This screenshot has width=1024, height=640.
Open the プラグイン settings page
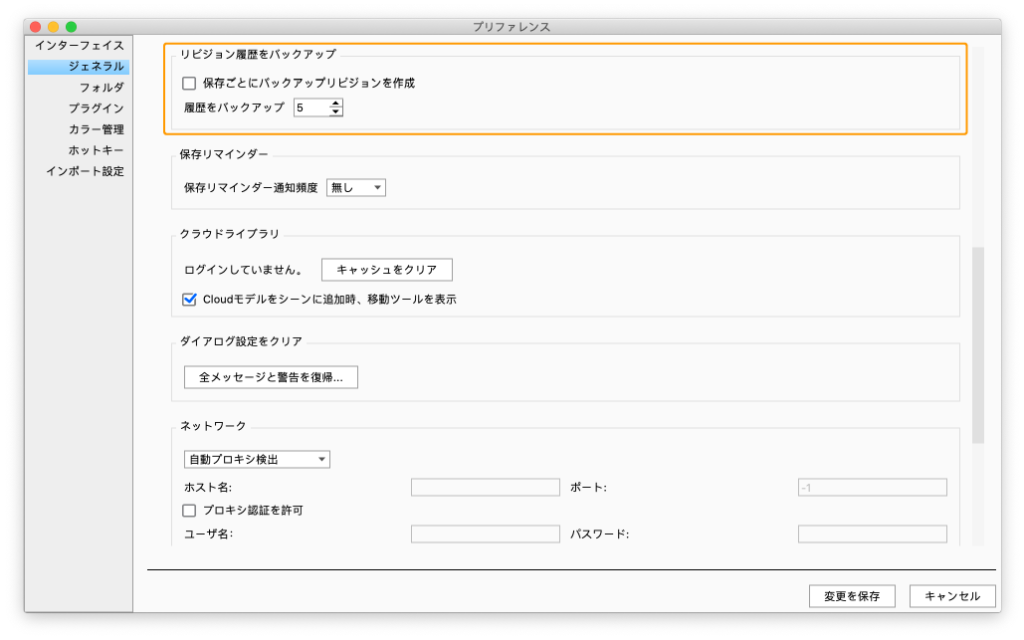pyautogui.click(x=96, y=108)
